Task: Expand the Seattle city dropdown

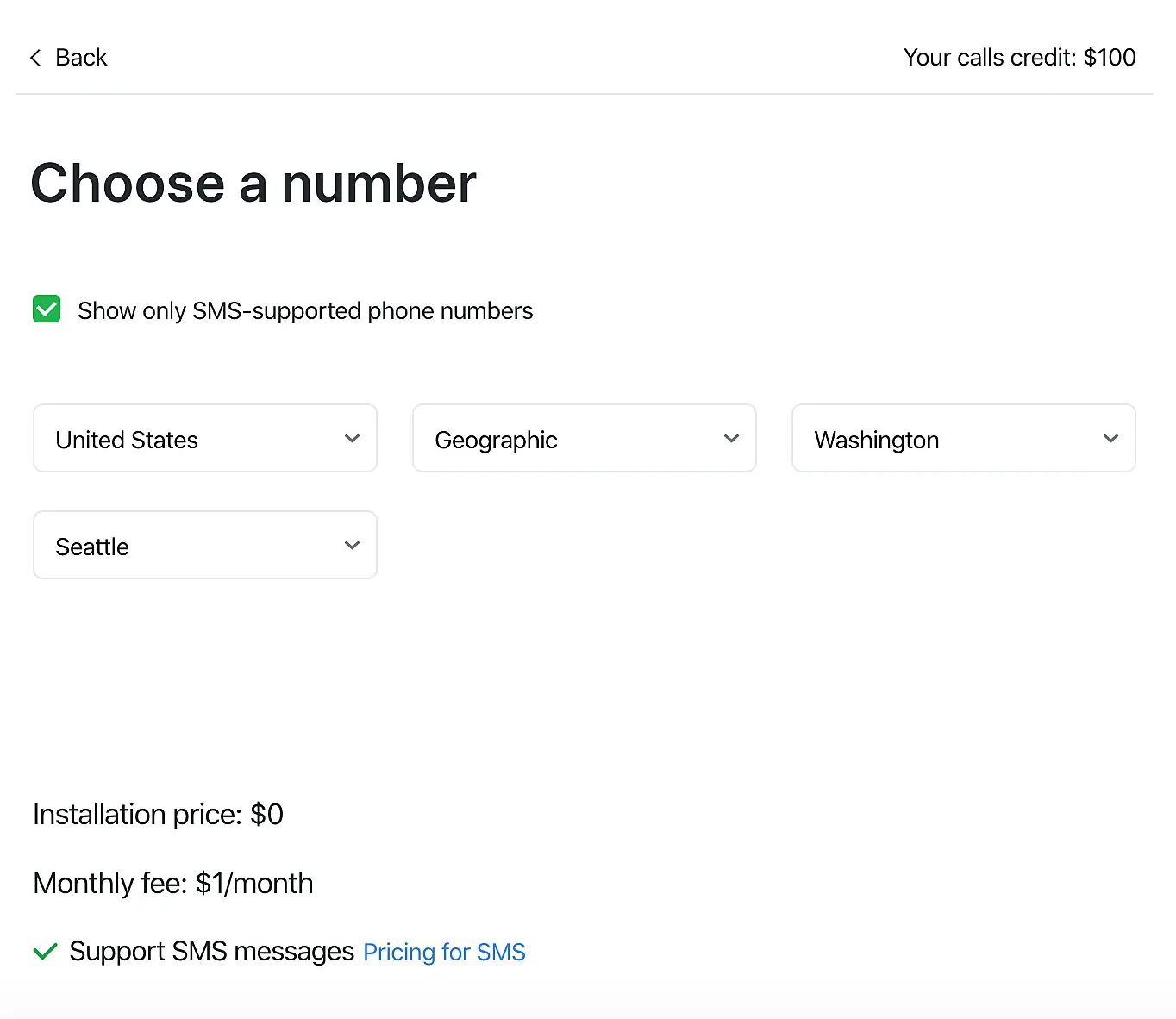Action: coord(204,546)
